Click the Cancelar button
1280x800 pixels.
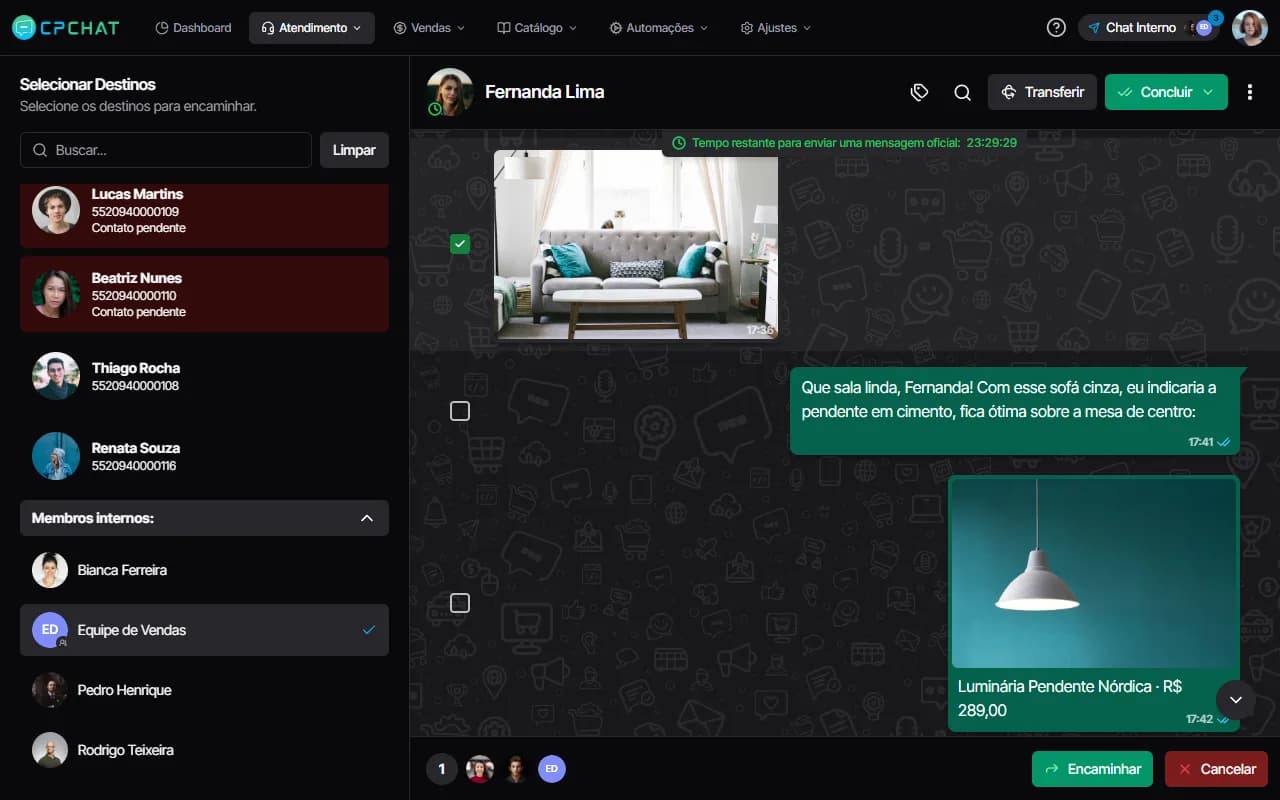1216,769
